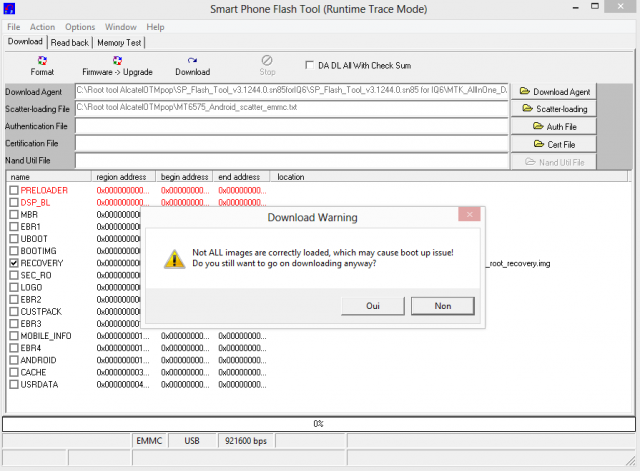Screen dimensions: 640x471
Task: Click the Scatter-loading File path field
Action: click(x=291, y=108)
